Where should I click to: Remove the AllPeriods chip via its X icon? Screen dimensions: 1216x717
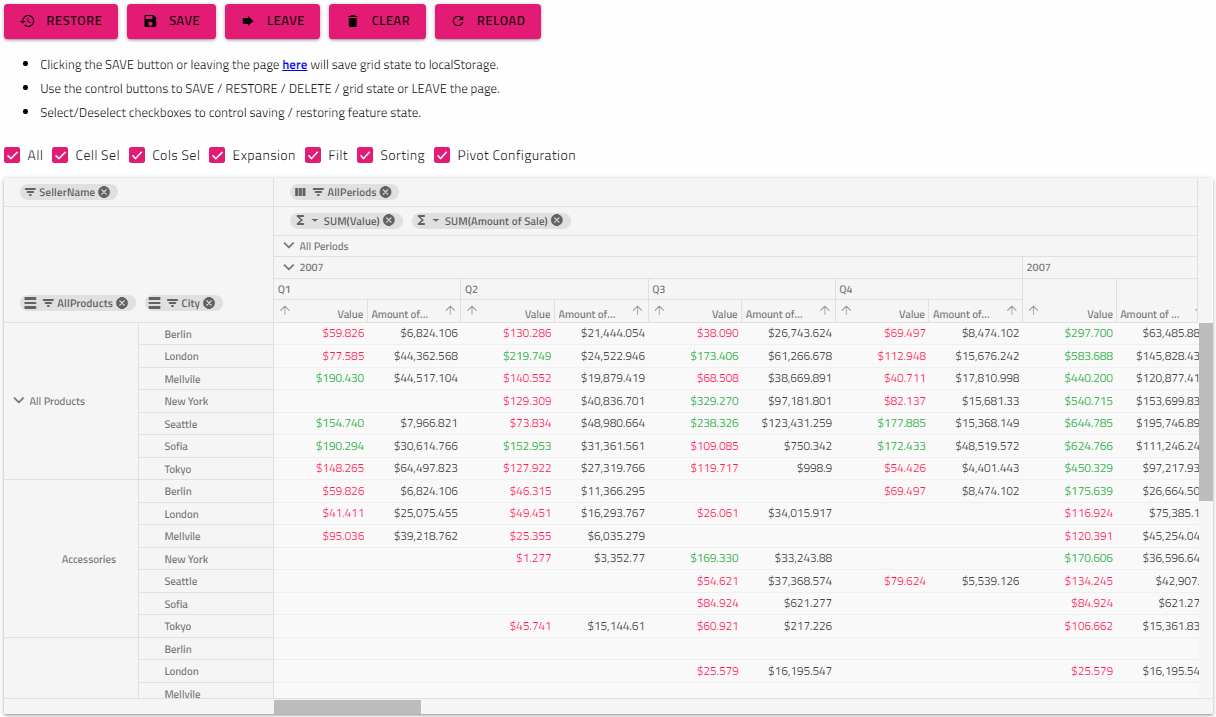click(x=386, y=191)
